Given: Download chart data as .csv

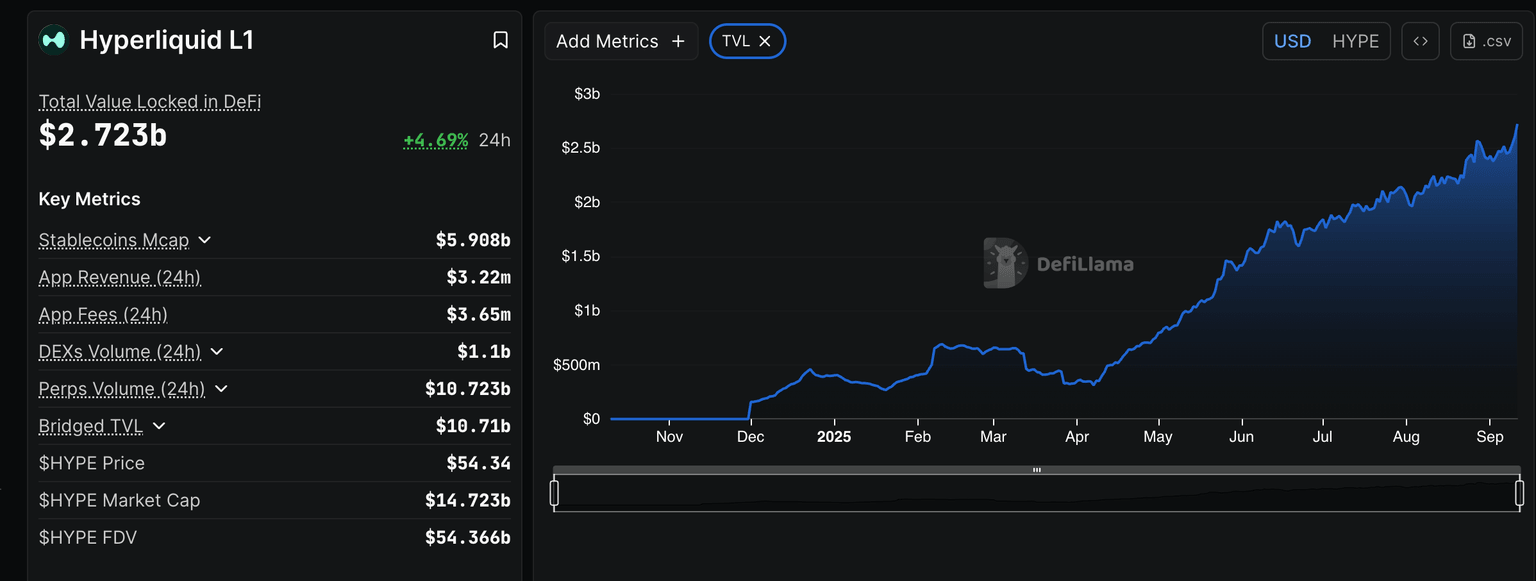Looking at the screenshot, I should tap(1486, 41).
